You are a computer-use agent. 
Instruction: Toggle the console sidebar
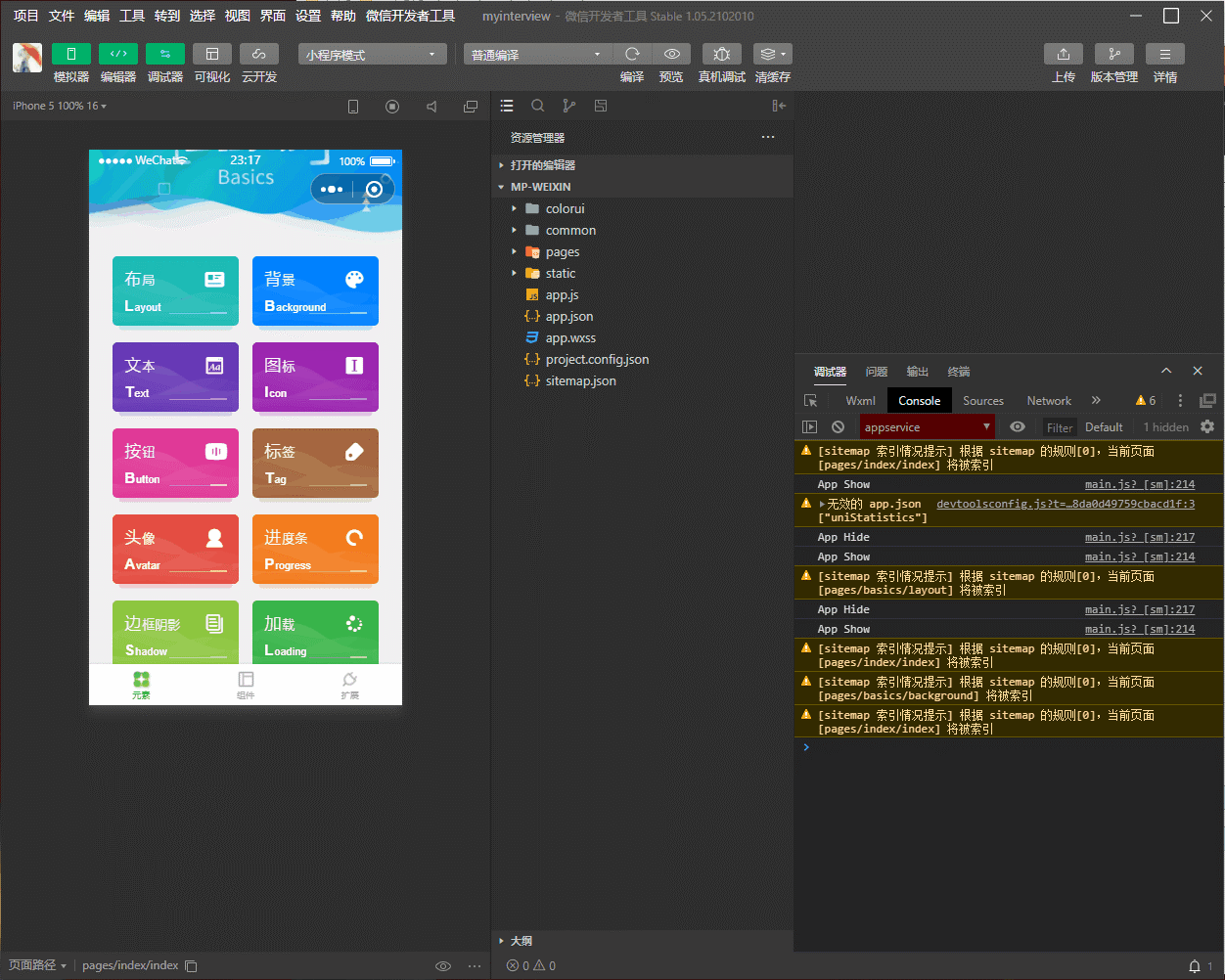(809, 427)
